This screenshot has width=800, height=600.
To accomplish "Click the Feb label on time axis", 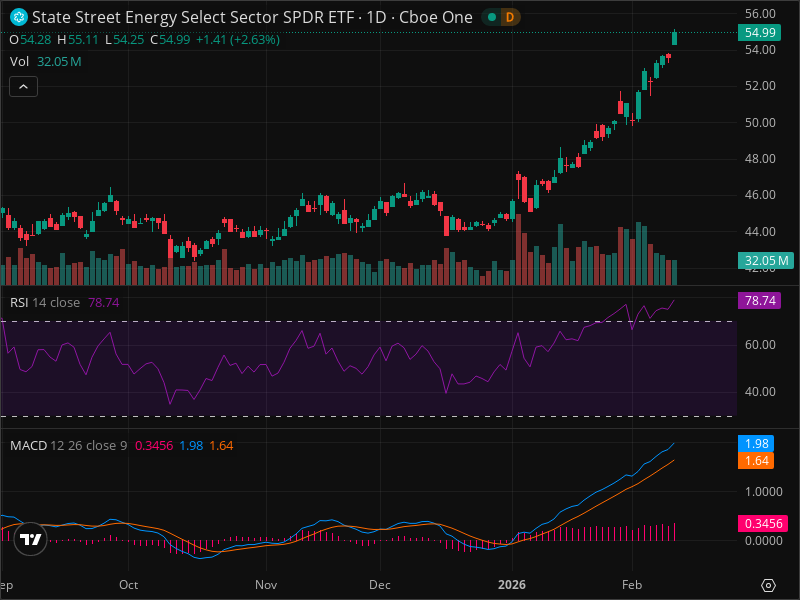I will (632, 585).
